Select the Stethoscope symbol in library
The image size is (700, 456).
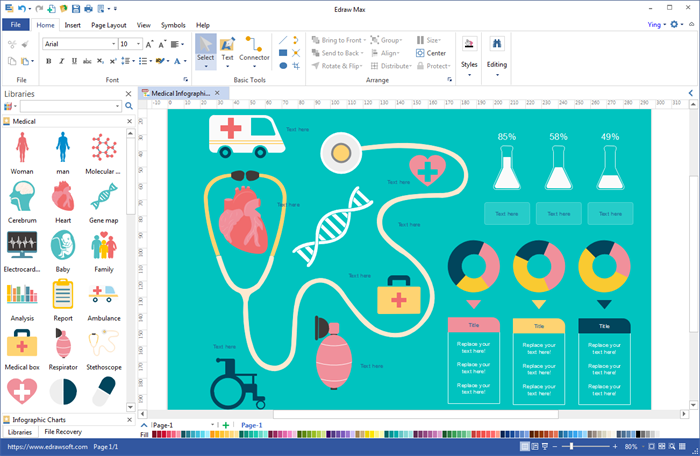click(x=104, y=343)
